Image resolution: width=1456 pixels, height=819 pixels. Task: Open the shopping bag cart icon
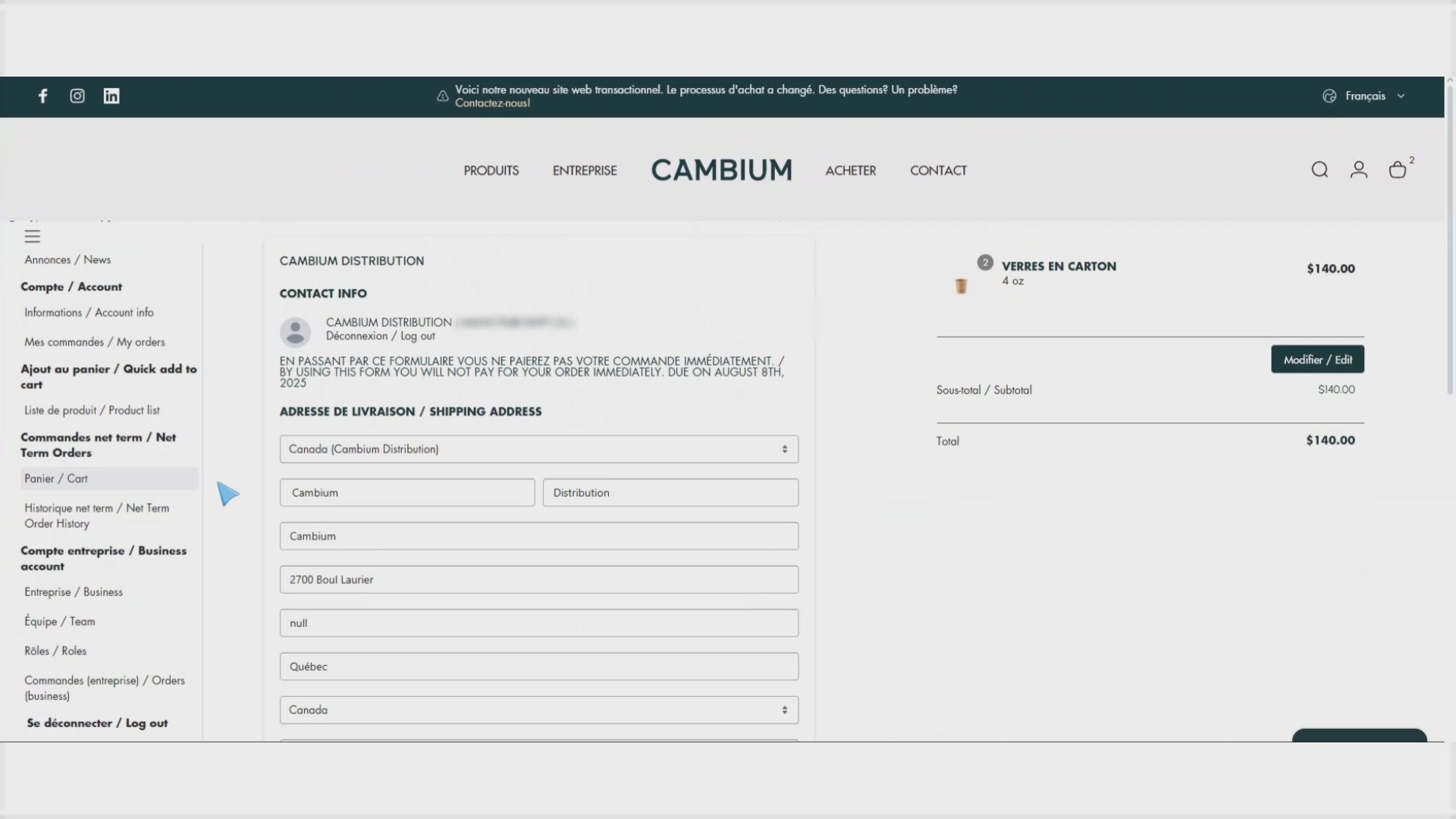(x=1398, y=170)
